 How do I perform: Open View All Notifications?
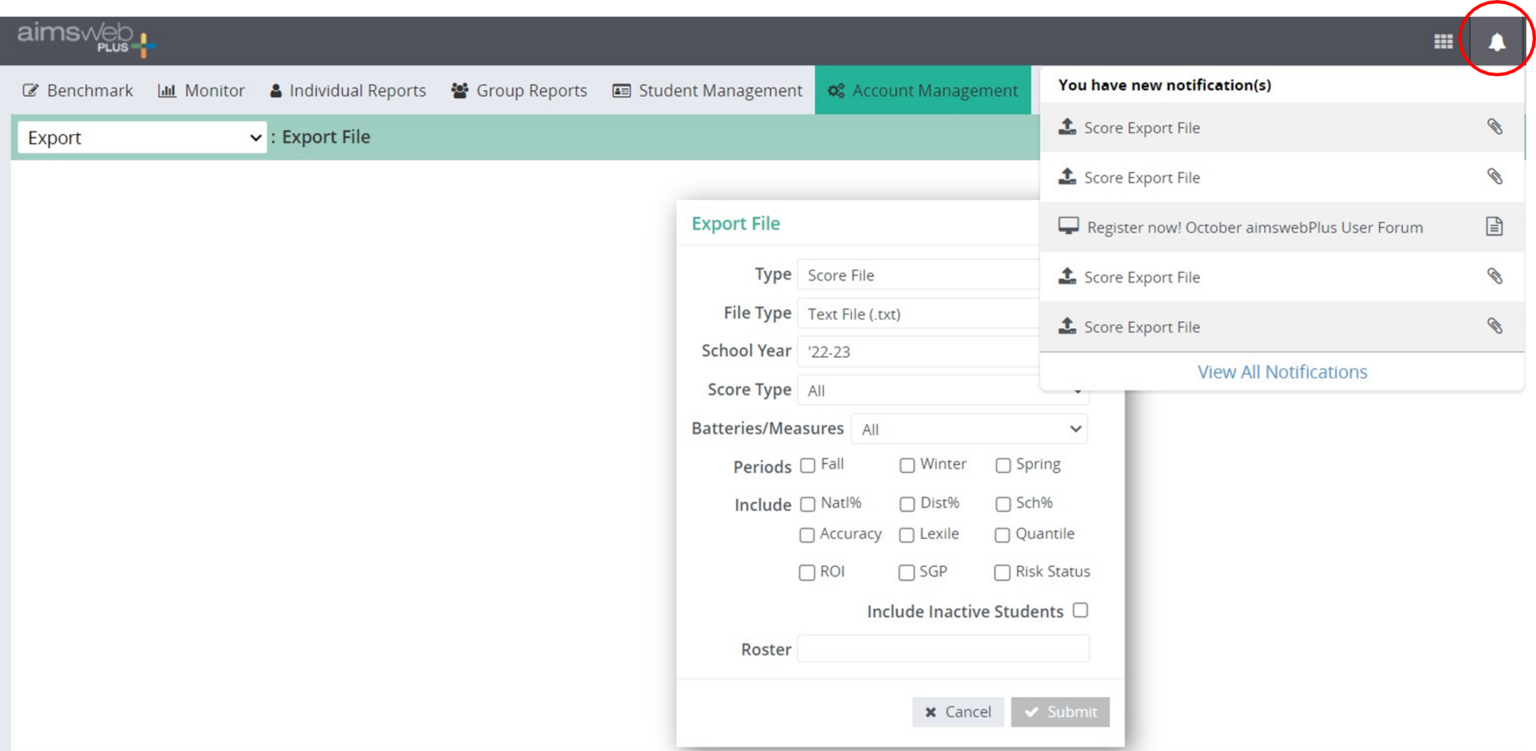click(1282, 371)
